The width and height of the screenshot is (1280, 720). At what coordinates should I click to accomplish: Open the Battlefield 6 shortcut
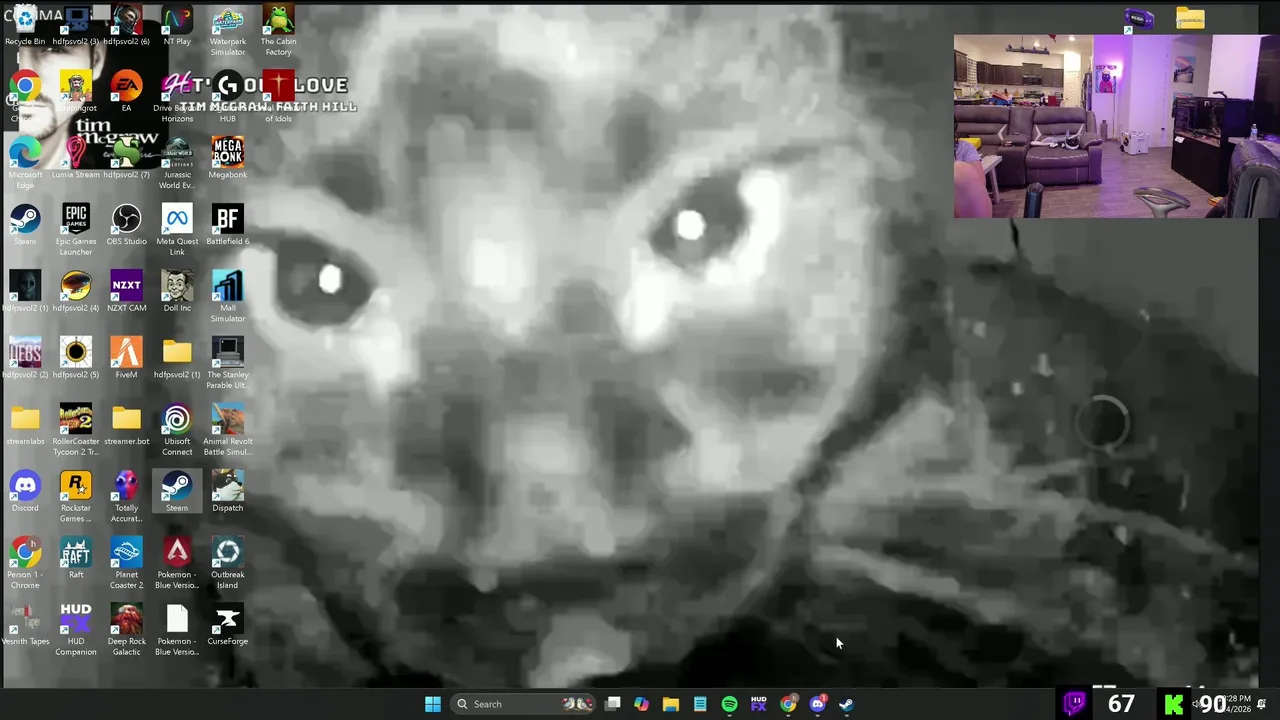(228, 226)
